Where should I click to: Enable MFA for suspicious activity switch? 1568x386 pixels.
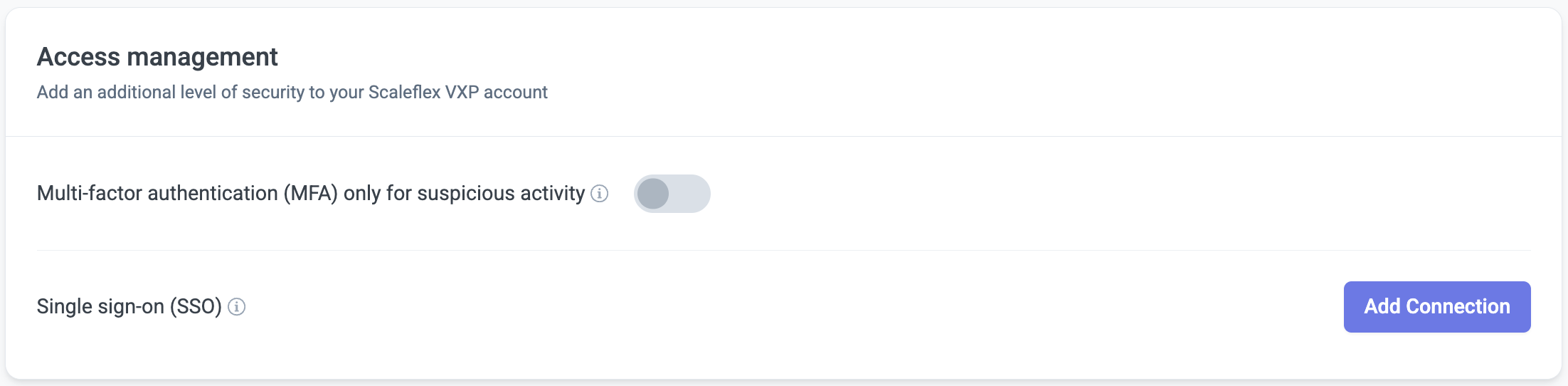672,194
